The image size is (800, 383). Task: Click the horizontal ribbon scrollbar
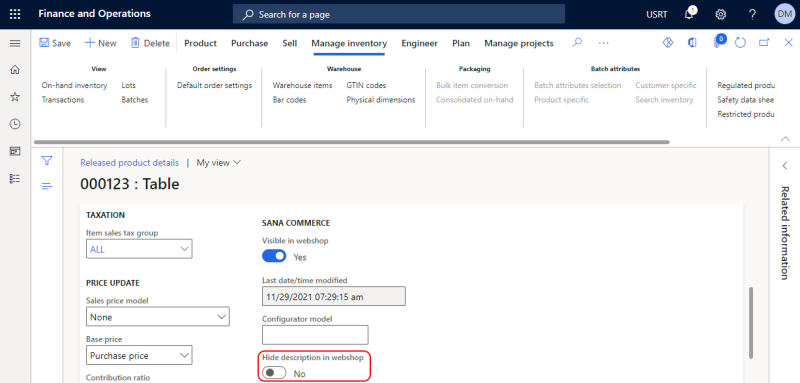(x=352, y=142)
